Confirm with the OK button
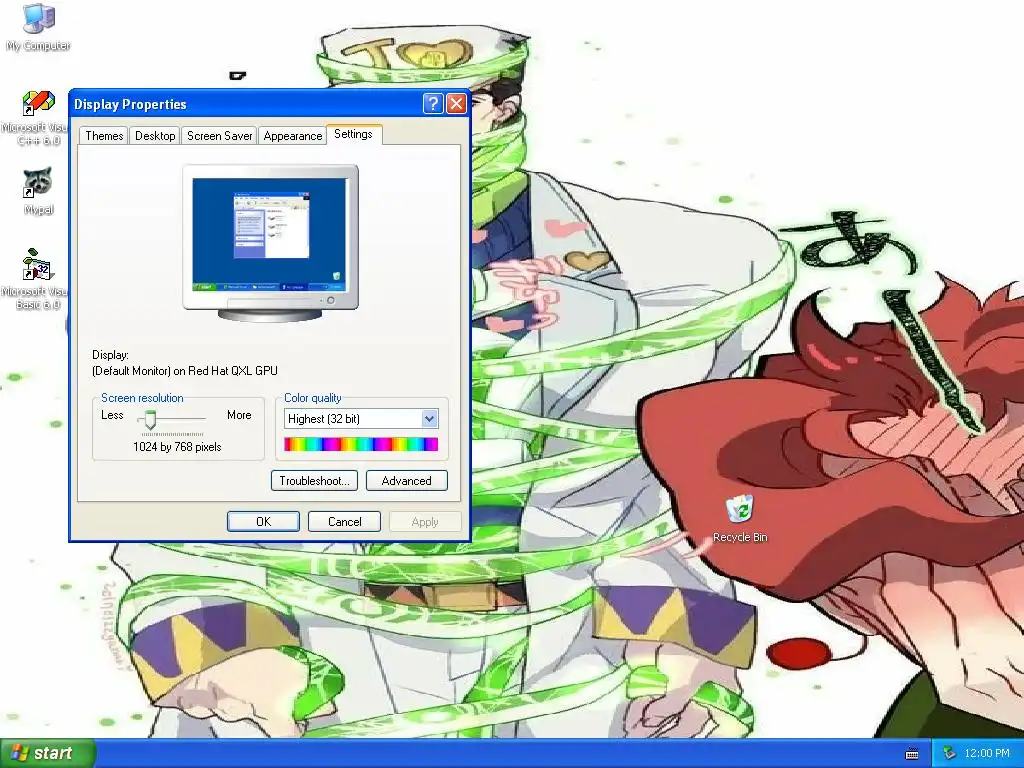Screen dimensions: 1024x768 pos(263,522)
